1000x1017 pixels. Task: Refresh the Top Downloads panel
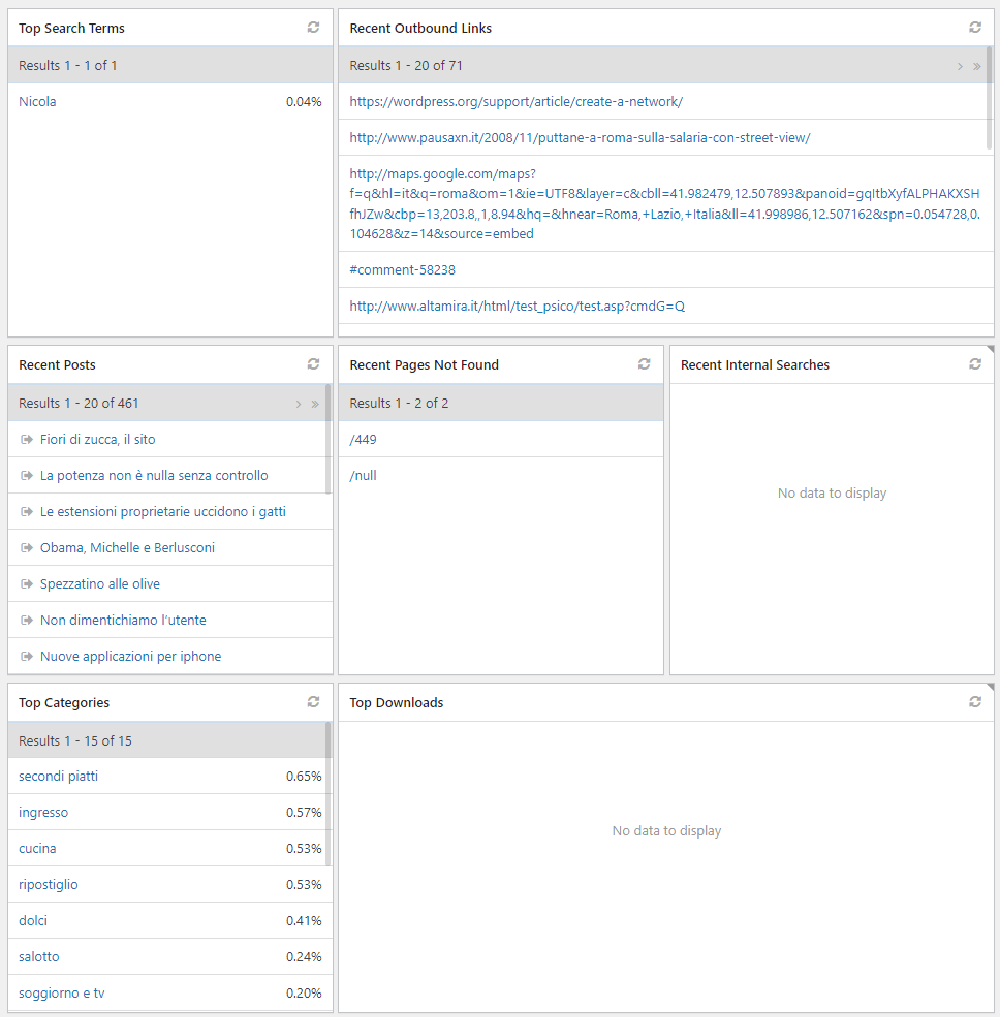tap(975, 701)
